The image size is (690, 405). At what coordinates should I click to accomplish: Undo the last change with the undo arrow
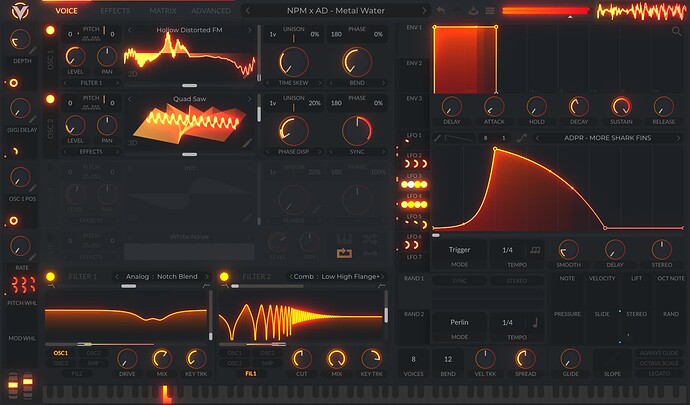(x=440, y=11)
